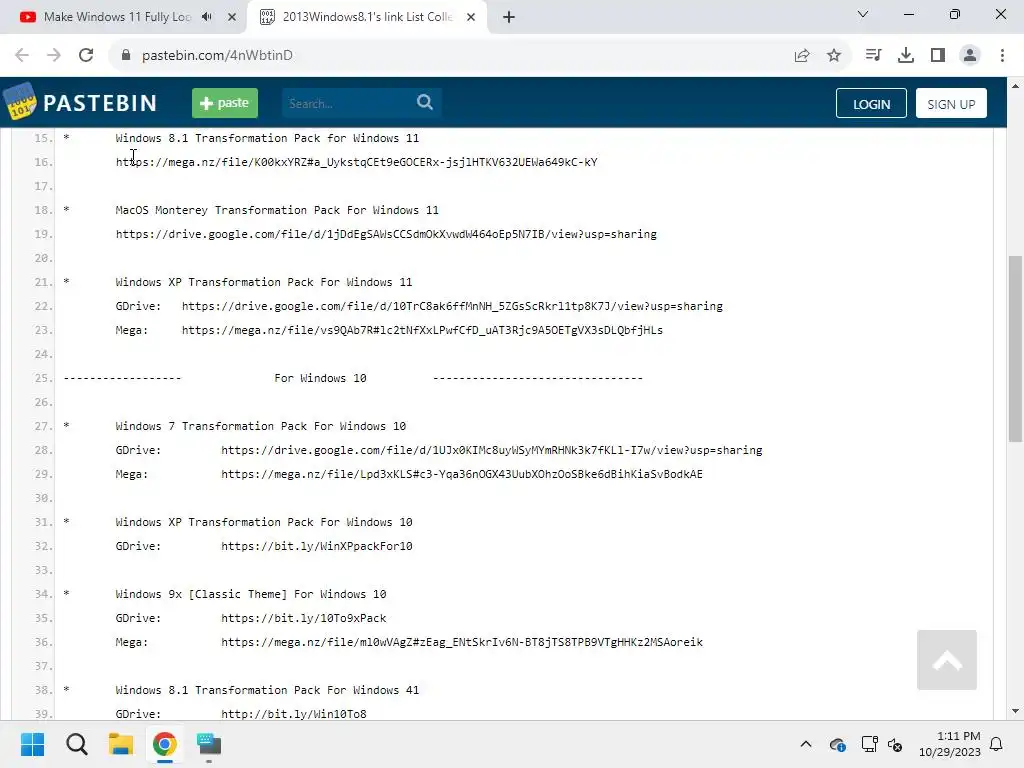Reload the Pastebin page

(x=86, y=56)
